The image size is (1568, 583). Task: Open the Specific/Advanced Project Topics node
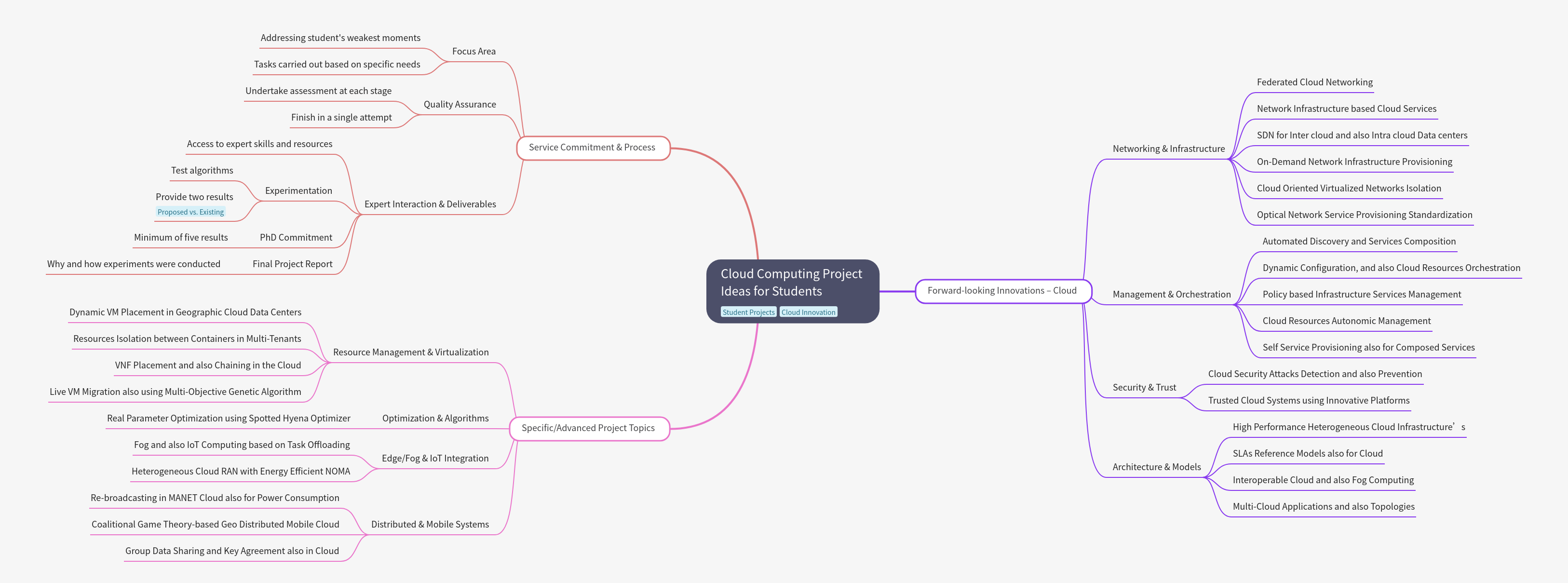click(x=589, y=428)
